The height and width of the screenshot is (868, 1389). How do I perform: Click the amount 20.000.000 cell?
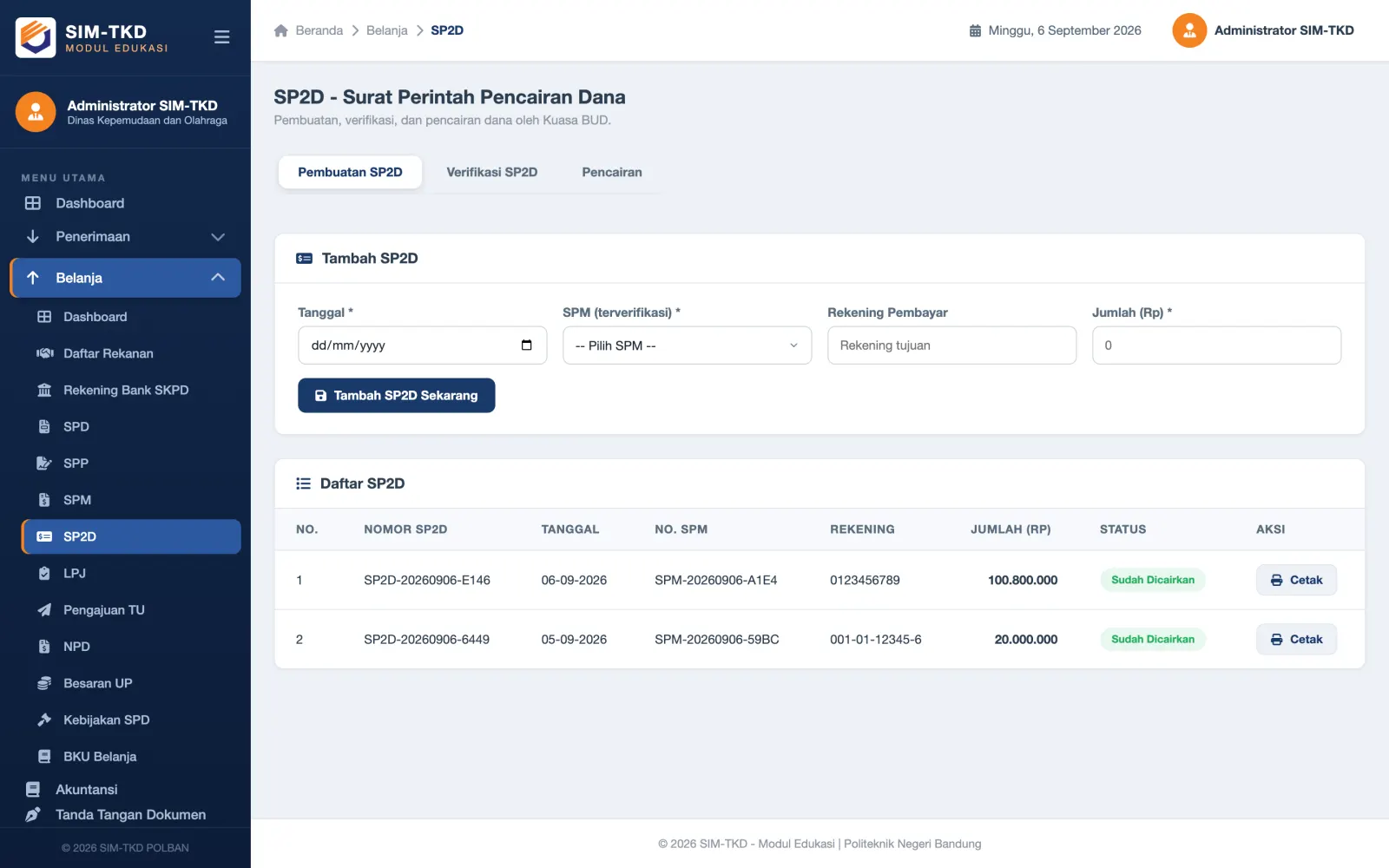pos(1026,639)
